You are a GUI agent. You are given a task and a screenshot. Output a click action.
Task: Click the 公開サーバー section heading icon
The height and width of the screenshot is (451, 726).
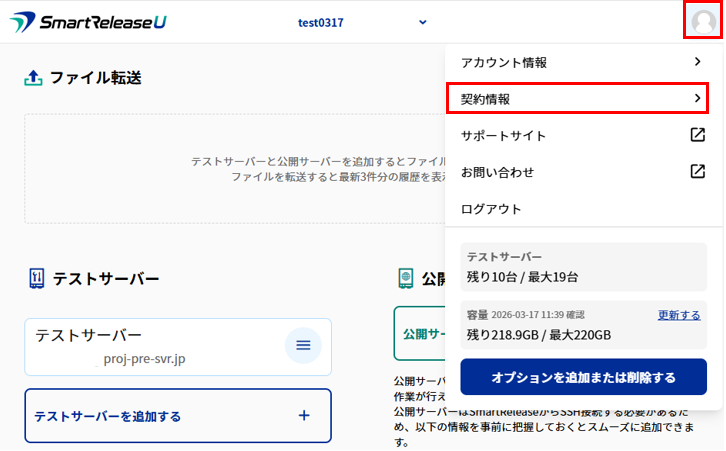[x=406, y=278]
